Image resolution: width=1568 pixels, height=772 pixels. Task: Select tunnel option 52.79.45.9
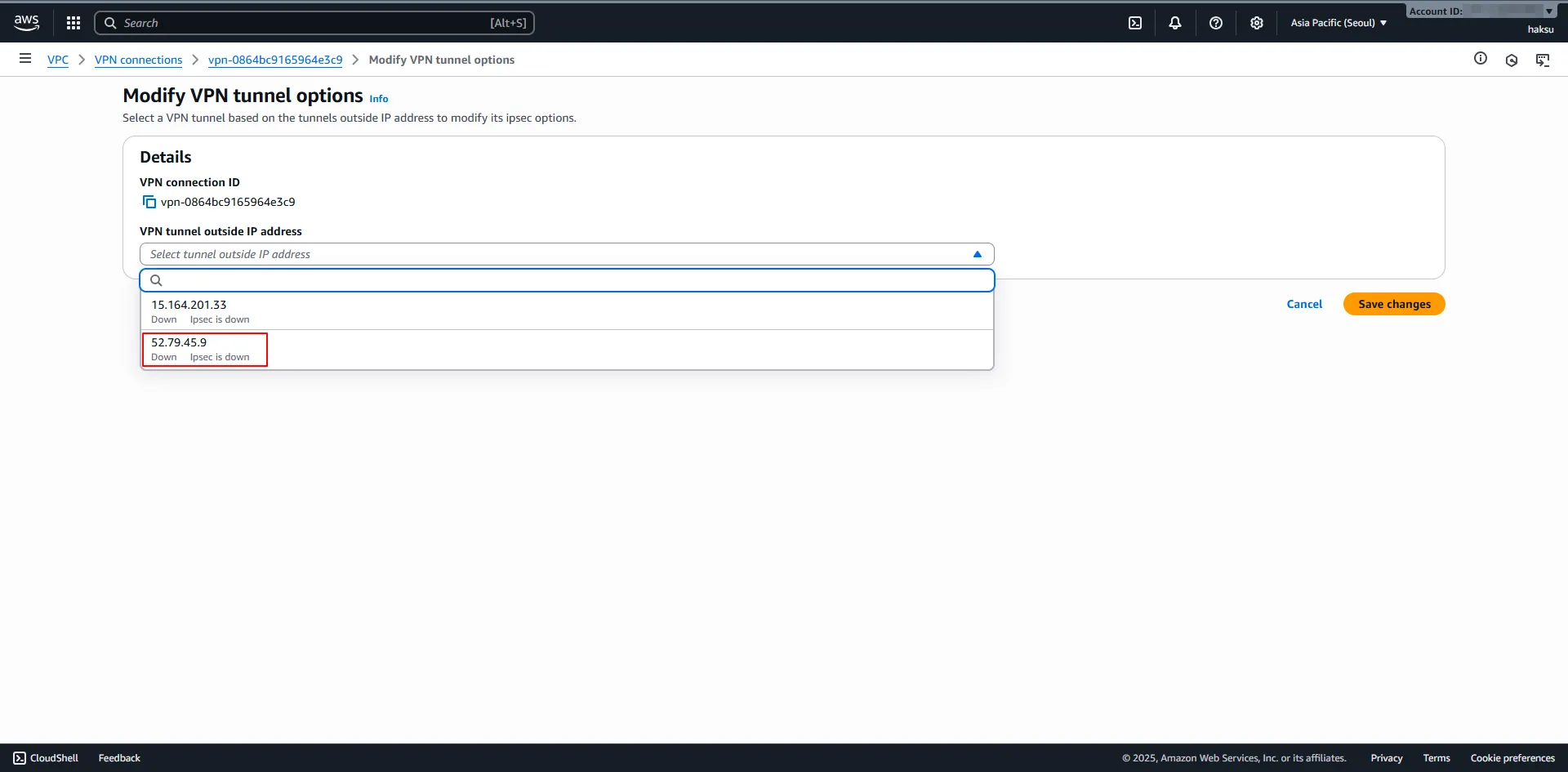pyautogui.click(x=567, y=349)
